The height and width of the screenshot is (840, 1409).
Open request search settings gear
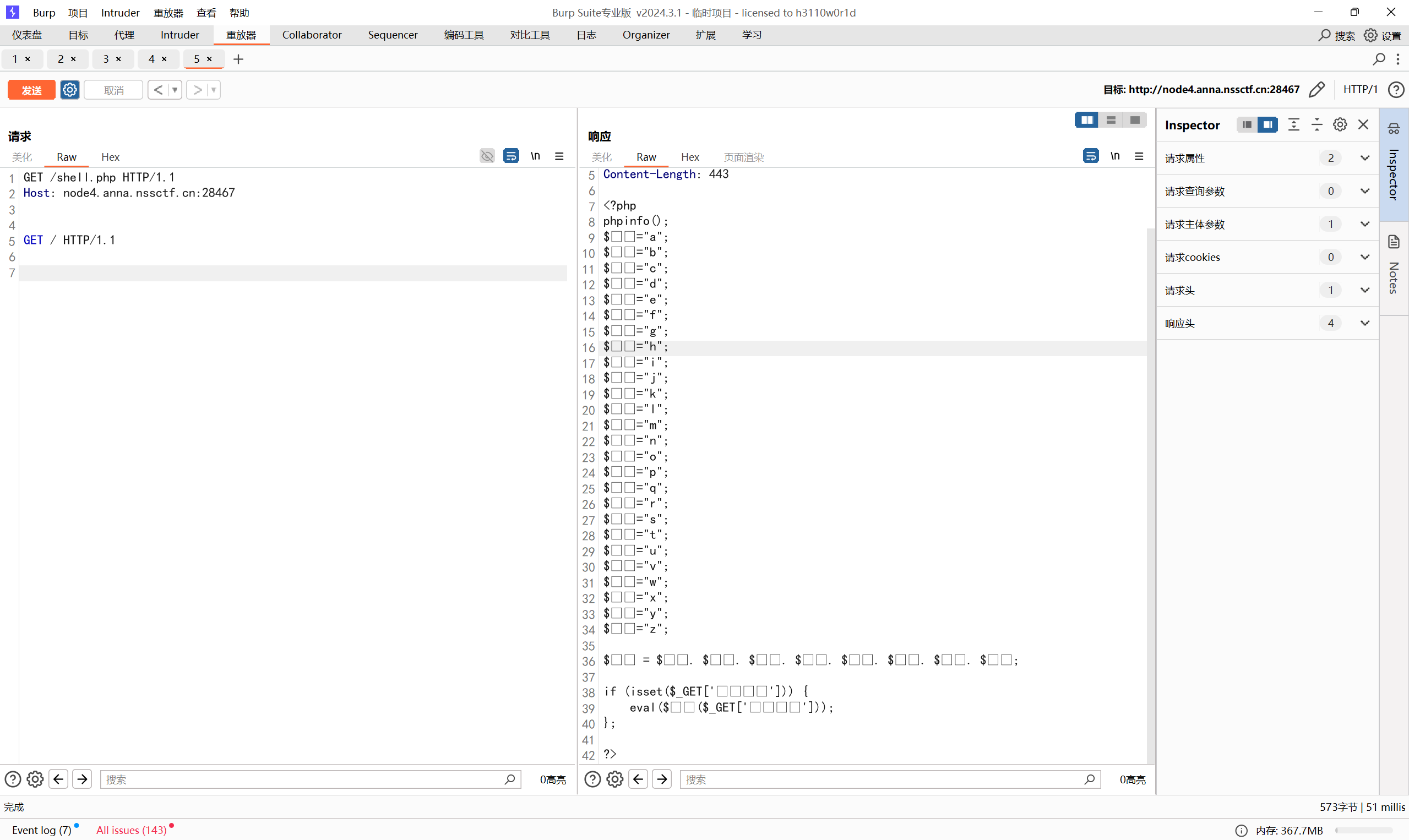coord(35,779)
